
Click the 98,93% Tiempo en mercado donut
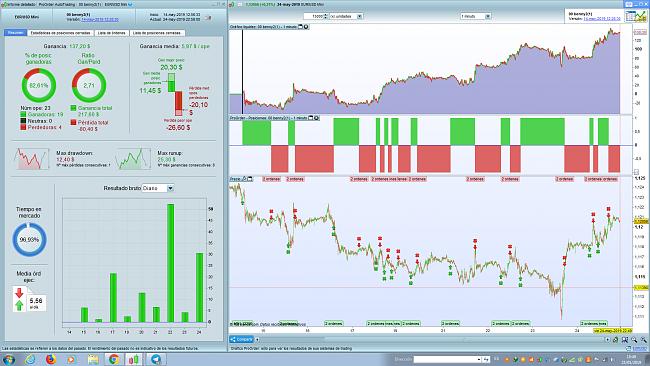(x=29, y=240)
